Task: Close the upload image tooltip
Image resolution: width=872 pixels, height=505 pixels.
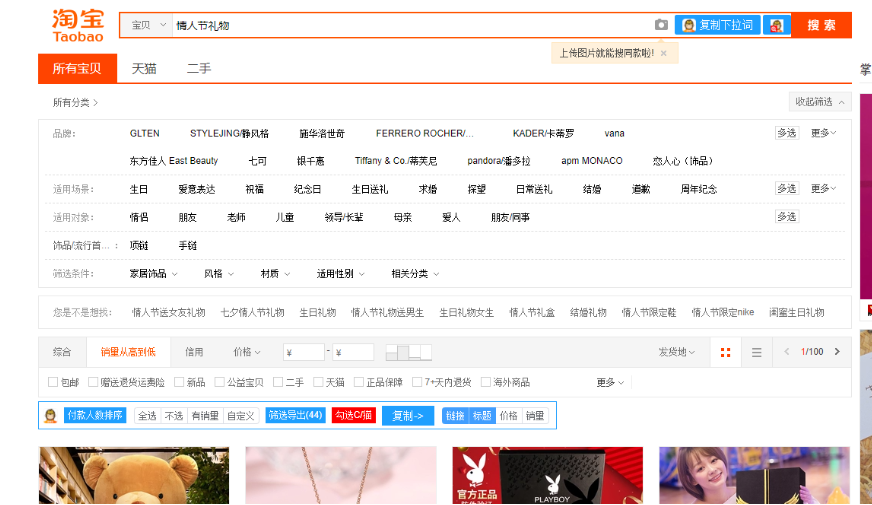Action: tap(663, 53)
